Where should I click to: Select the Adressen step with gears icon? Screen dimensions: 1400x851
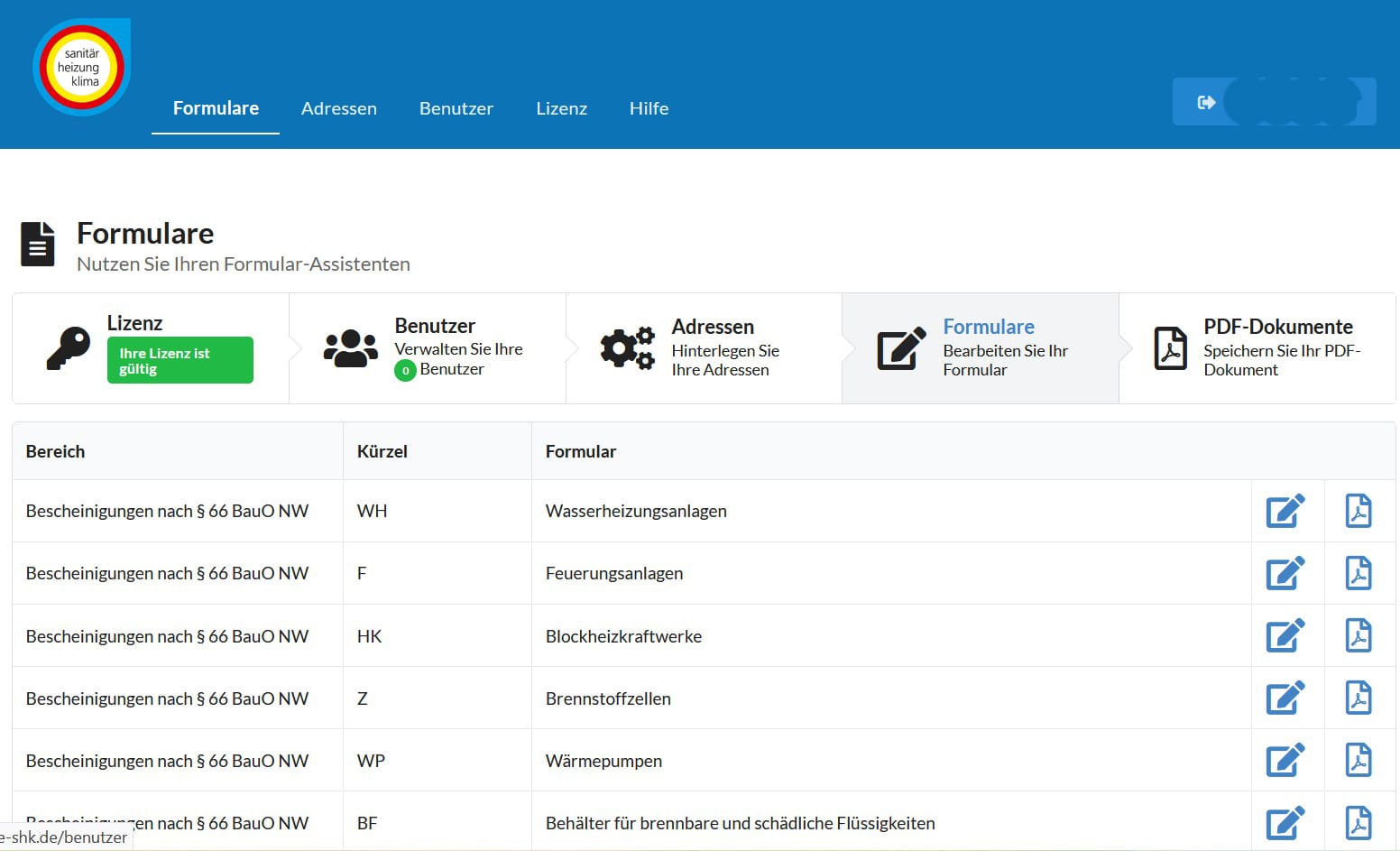704,348
